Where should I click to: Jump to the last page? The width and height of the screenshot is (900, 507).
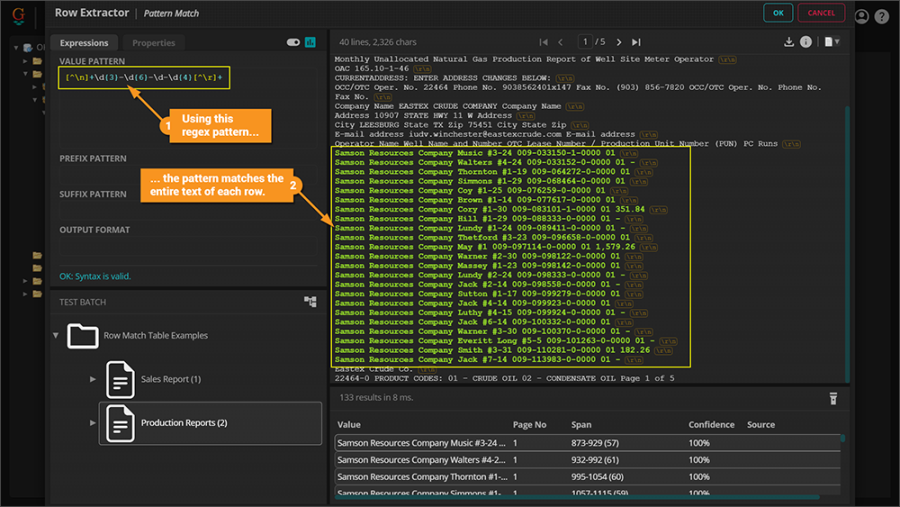(636, 42)
